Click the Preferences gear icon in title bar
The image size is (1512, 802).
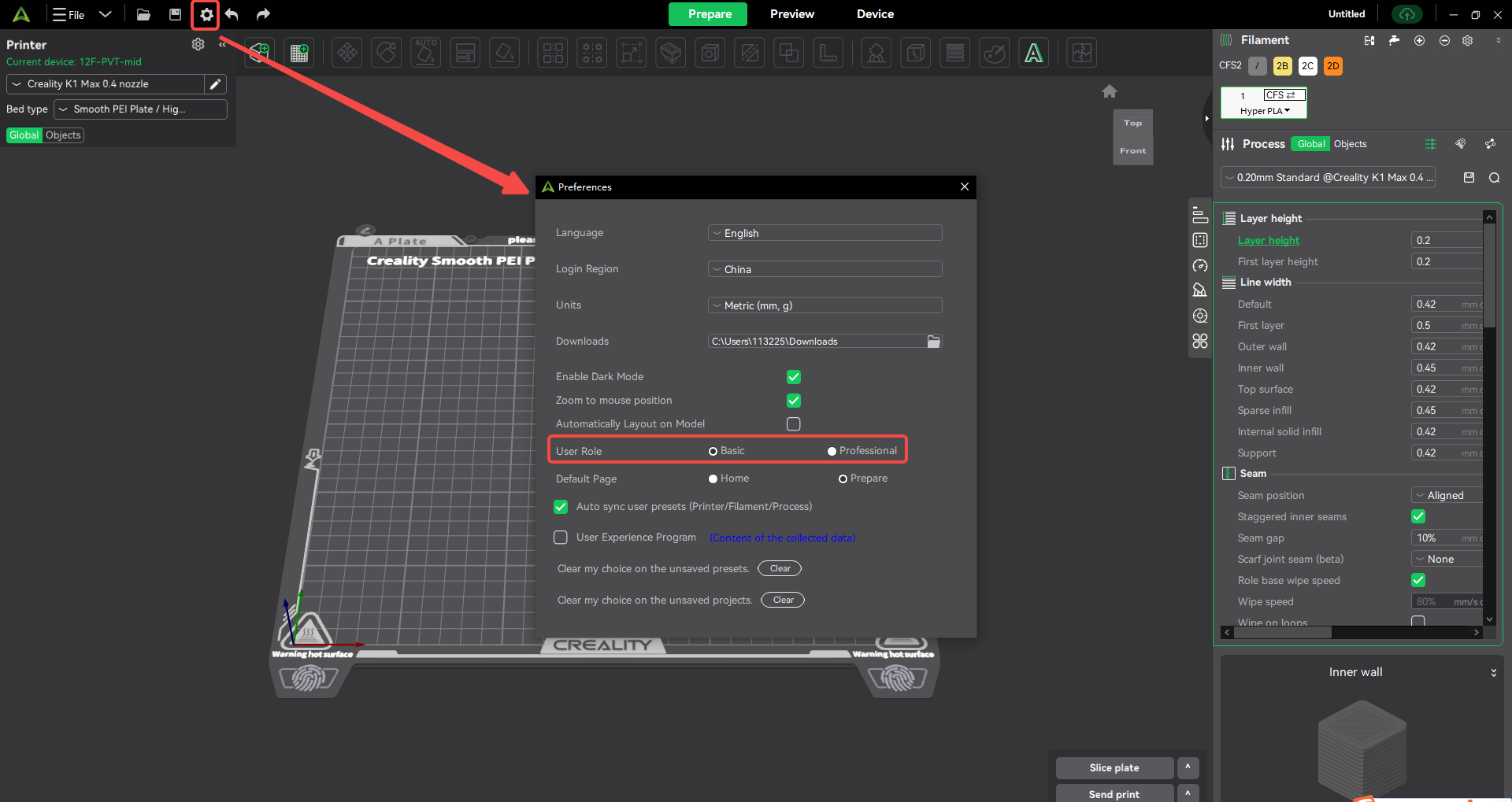[x=206, y=14]
